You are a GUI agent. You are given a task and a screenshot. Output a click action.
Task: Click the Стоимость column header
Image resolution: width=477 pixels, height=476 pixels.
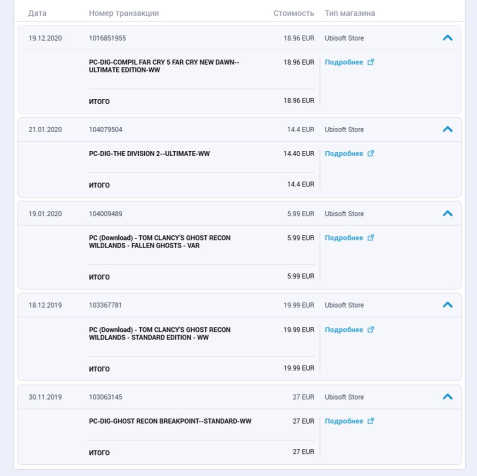tap(294, 13)
